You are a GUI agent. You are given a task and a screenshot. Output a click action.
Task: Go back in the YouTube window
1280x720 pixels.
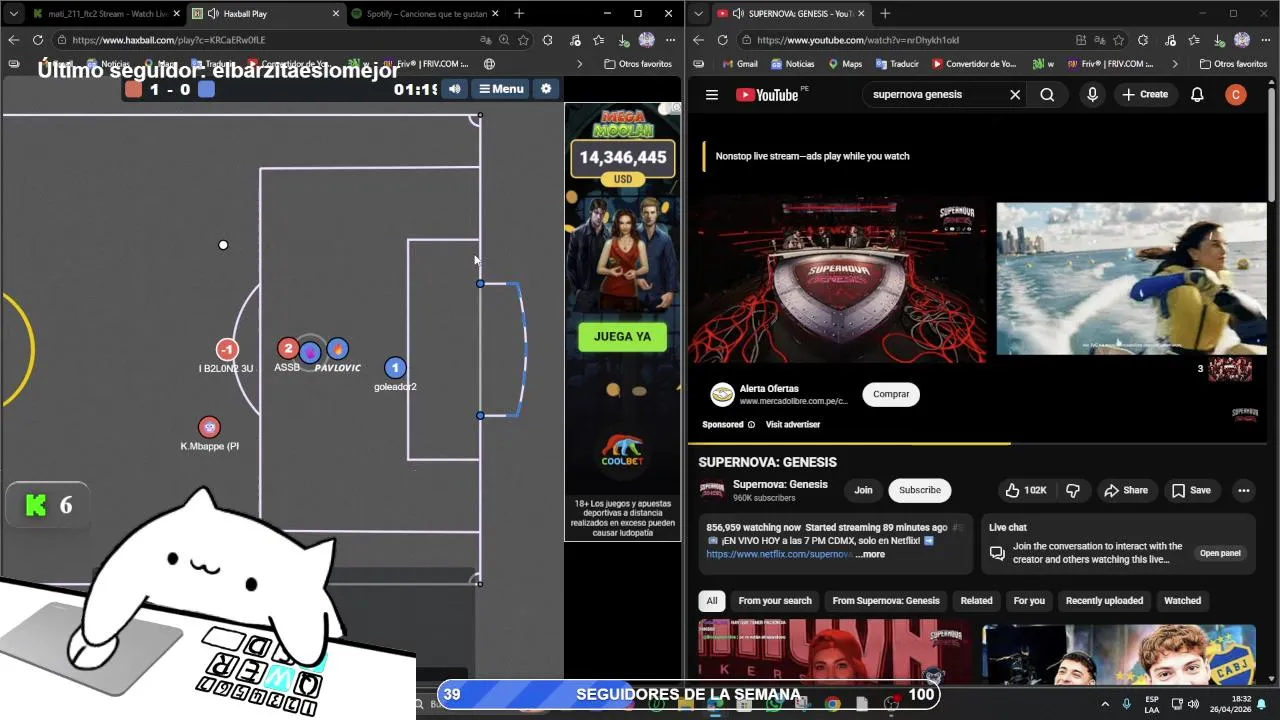click(698, 40)
